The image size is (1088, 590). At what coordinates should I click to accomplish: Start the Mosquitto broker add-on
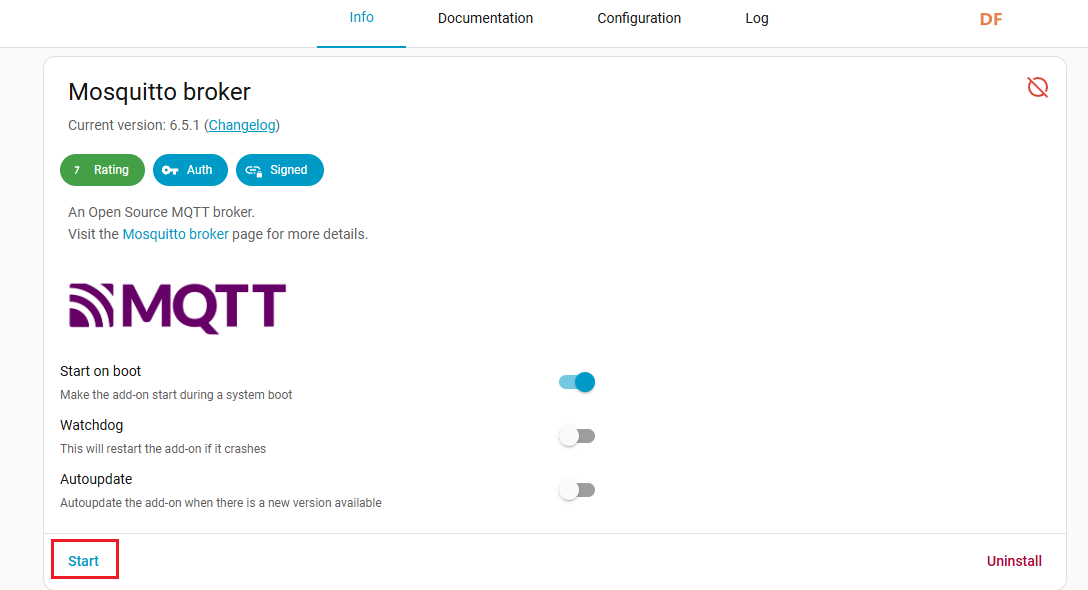(x=83, y=561)
